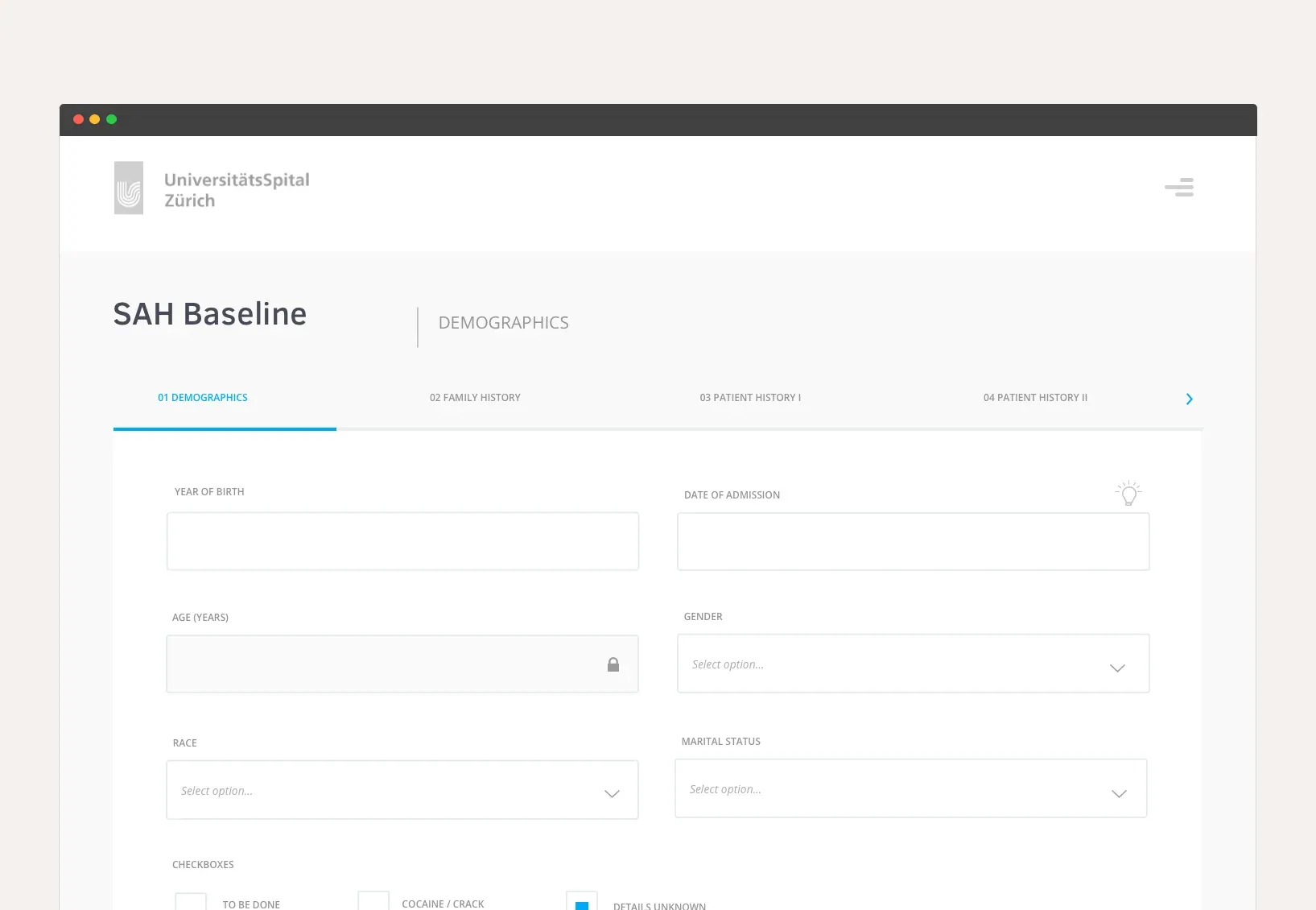Tick the Cocaine / Crack checkbox
1316x910 pixels.
(373, 901)
